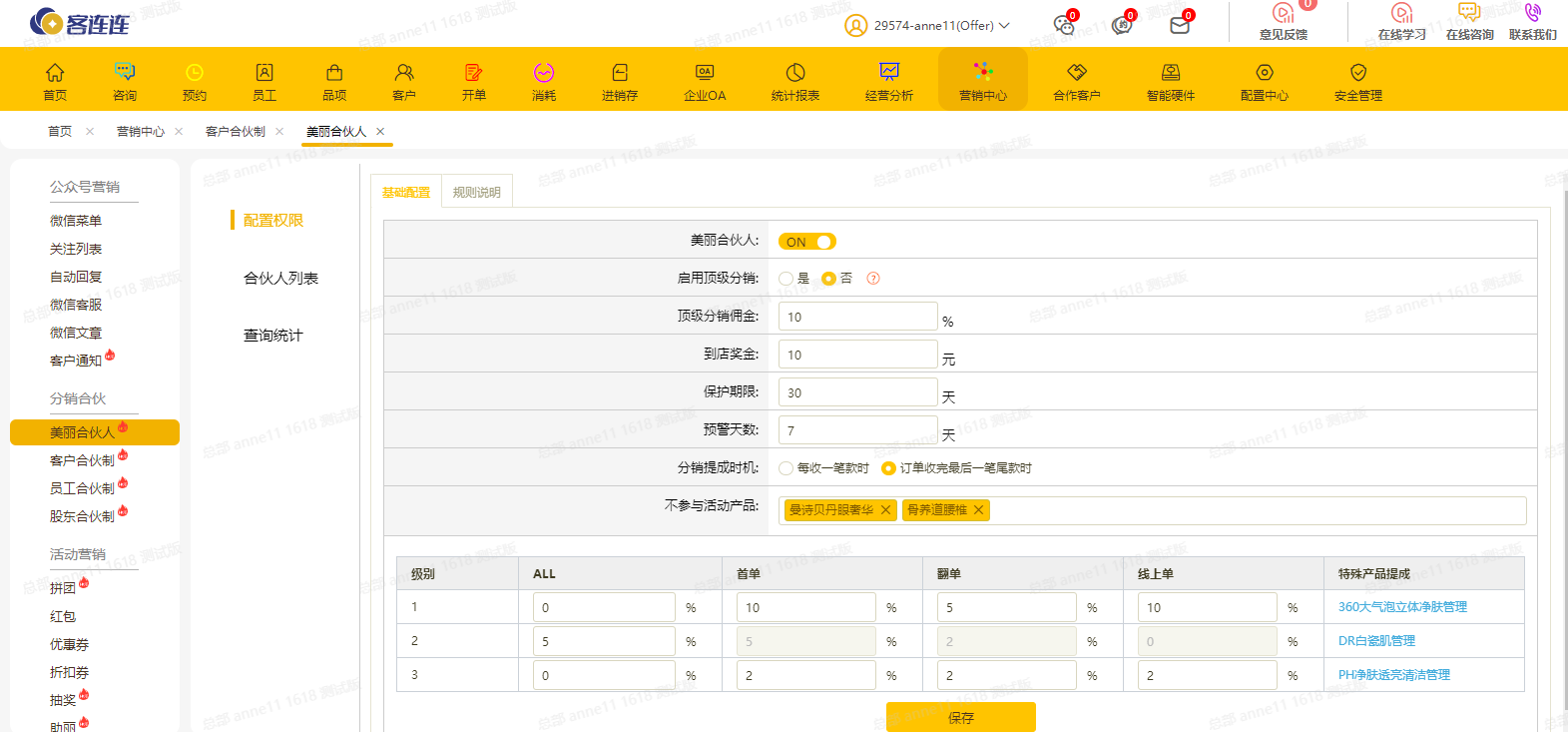Image resolution: width=1568 pixels, height=732 pixels.
Task: Close the 客户合伙制 page tab
Action: (279, 132)
